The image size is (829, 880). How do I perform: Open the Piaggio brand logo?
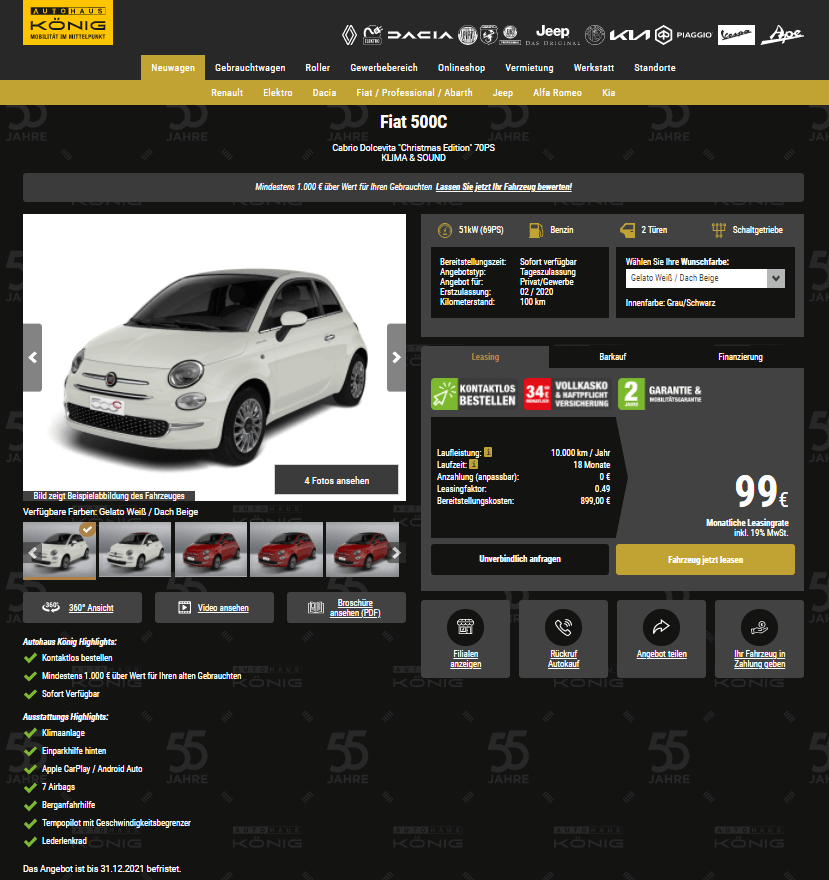click(x=684, y=35)
